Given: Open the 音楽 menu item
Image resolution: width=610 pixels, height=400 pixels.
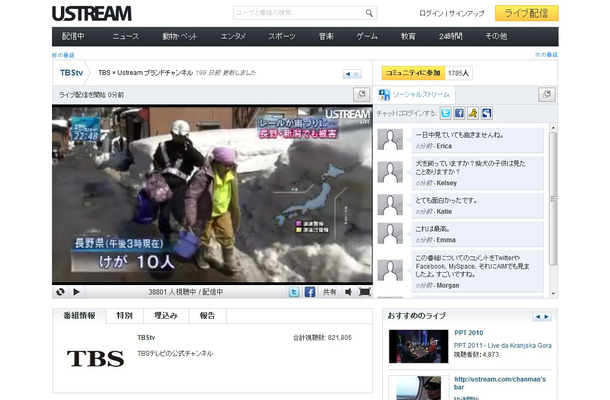Looking at the screenshot, I should 326,36.
